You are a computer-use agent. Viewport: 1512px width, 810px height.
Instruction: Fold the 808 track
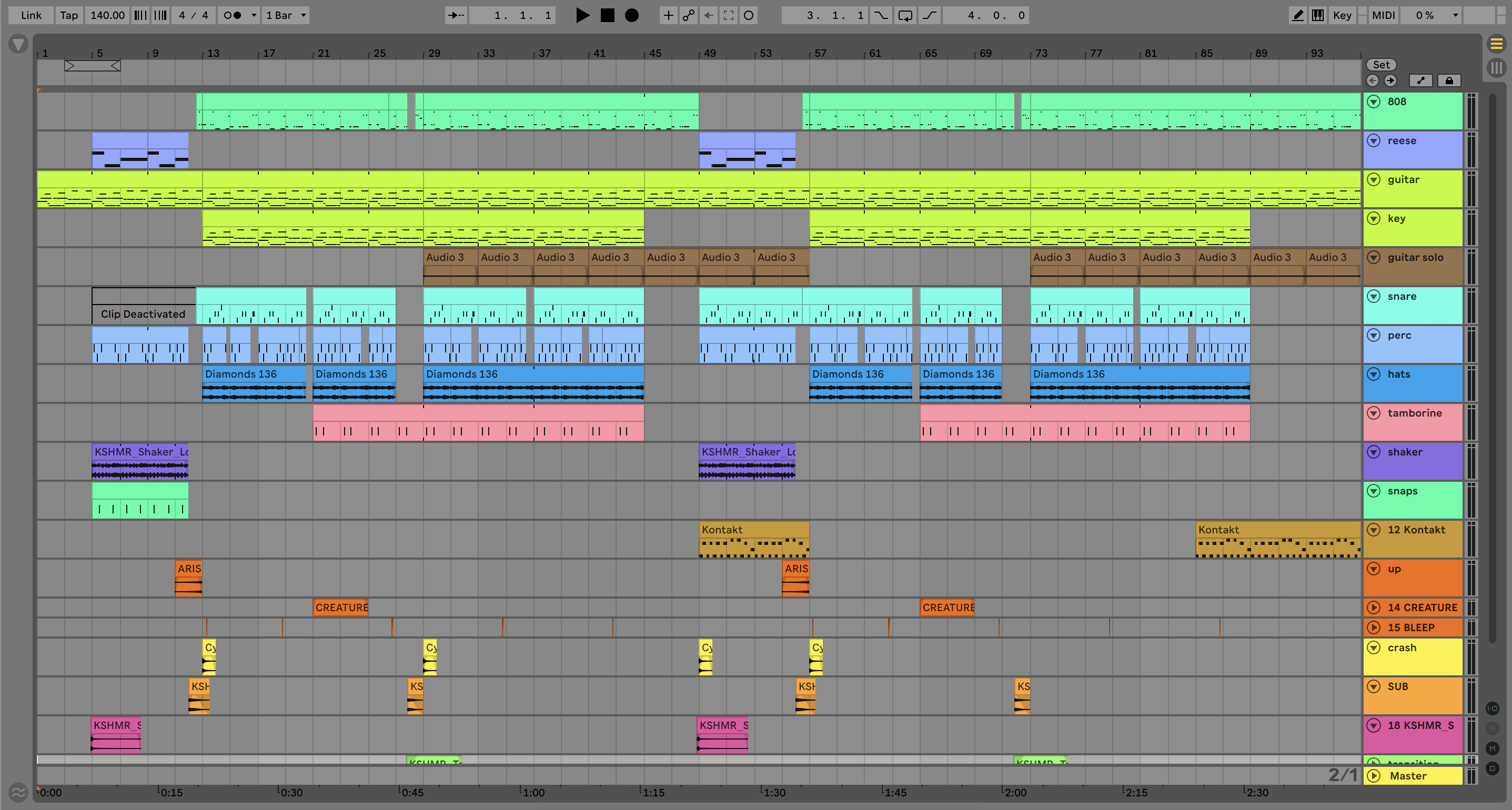(1374, 102)
